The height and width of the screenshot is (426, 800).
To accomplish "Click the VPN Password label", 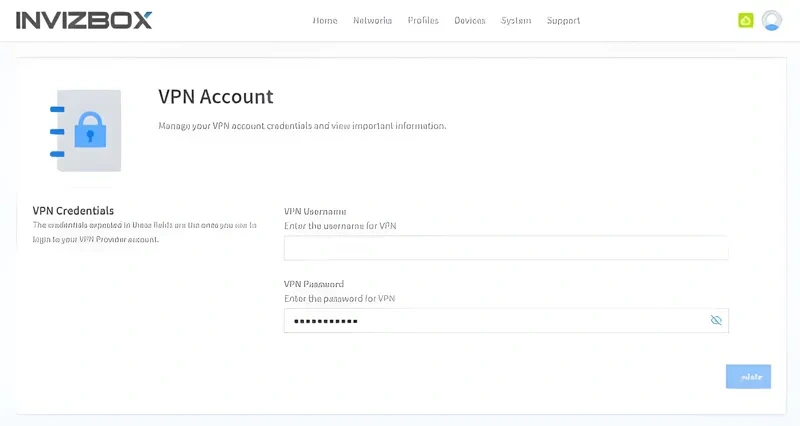I will tap(314, 284).
